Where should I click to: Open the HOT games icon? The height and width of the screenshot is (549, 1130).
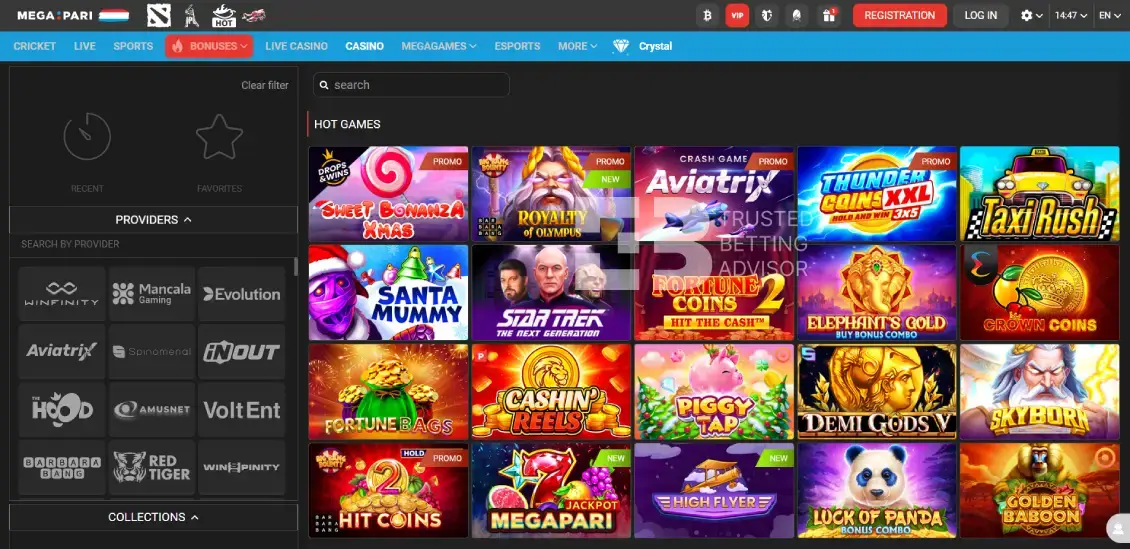[x=224, y=15]
